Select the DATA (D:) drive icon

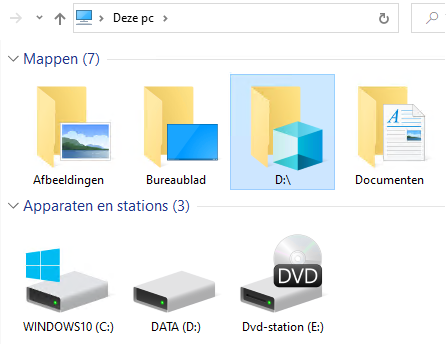(174, 291)
